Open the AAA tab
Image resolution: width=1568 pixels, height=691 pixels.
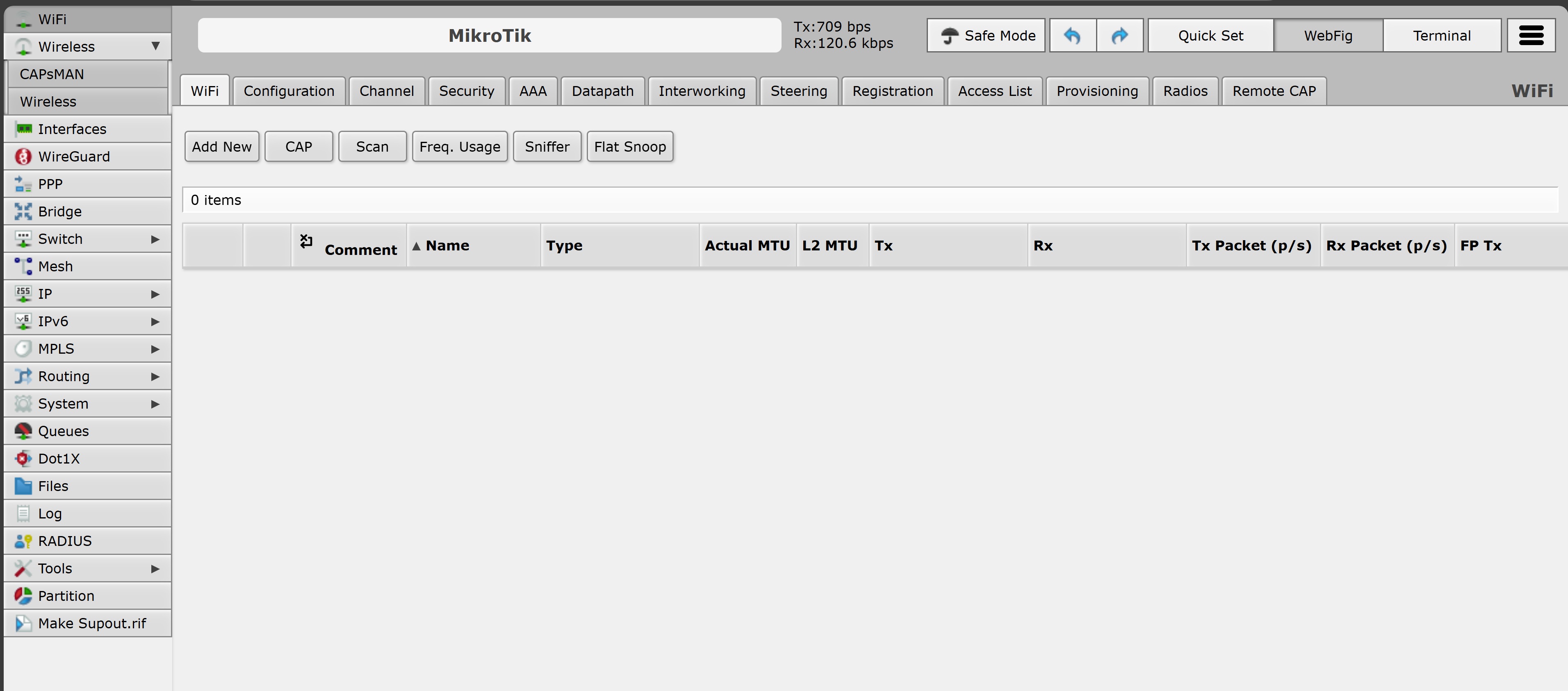(533, 91)
